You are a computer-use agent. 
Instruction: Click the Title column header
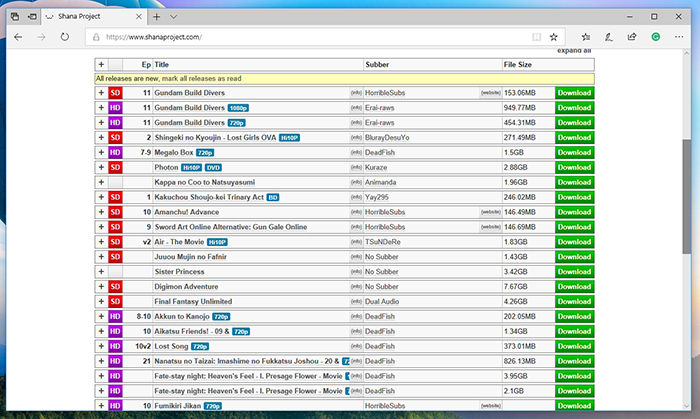coord(162,64)
